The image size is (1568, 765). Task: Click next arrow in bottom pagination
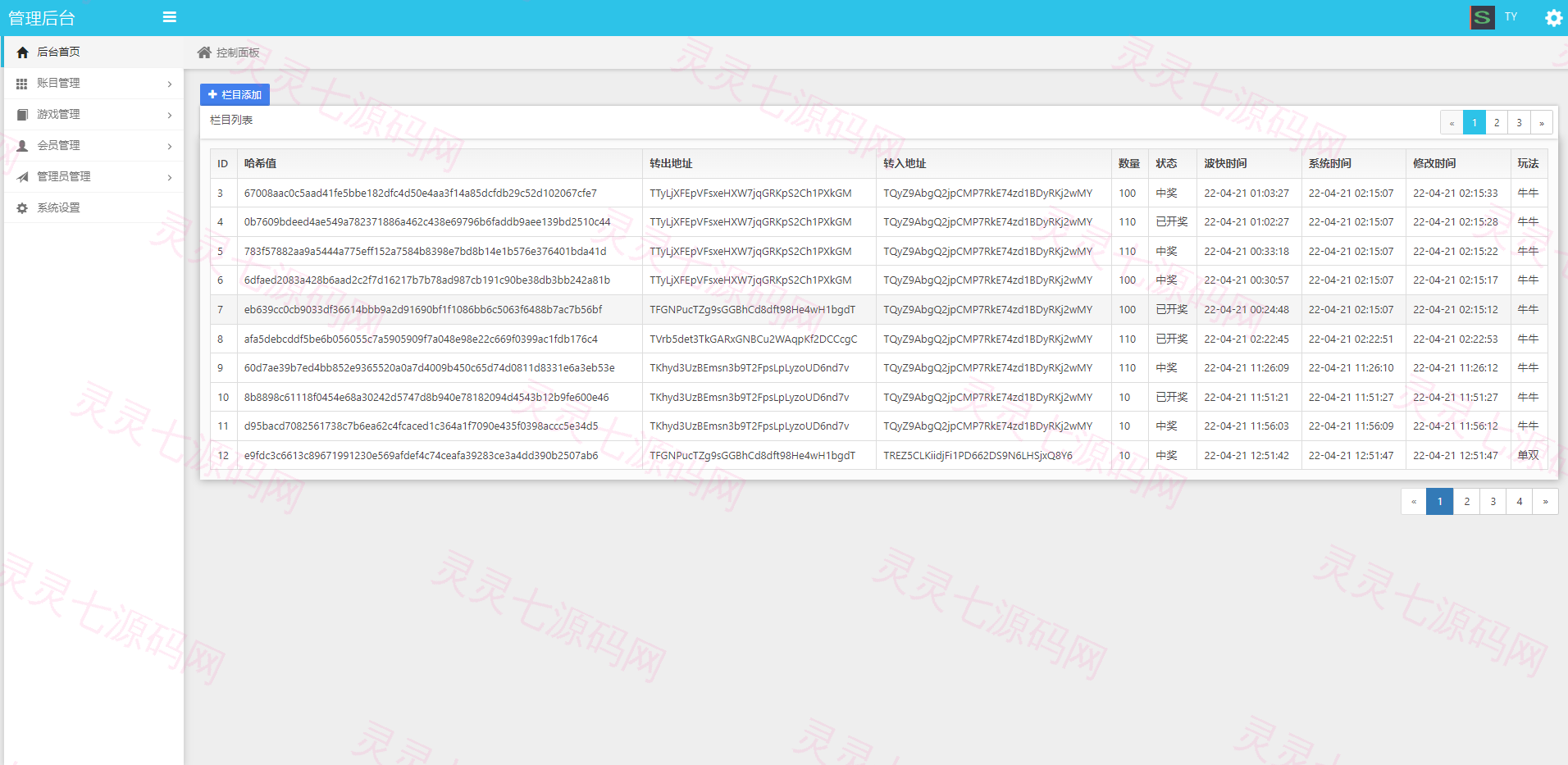click(x=1546, y=501)
